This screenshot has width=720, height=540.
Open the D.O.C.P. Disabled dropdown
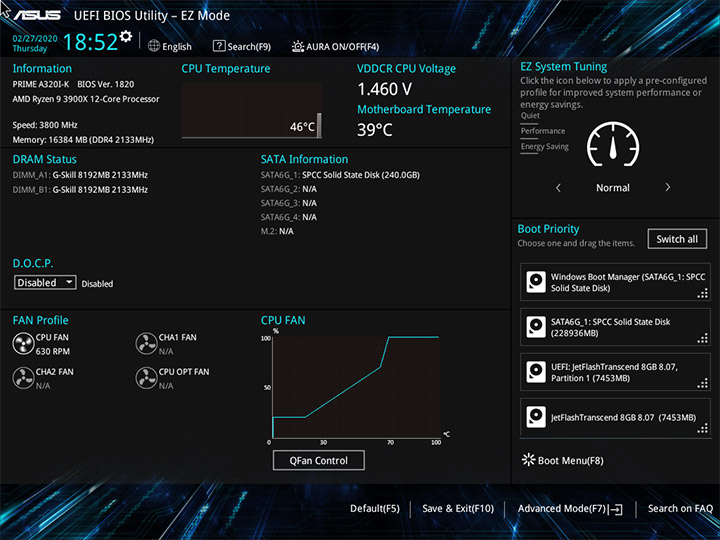pos(45,282)
